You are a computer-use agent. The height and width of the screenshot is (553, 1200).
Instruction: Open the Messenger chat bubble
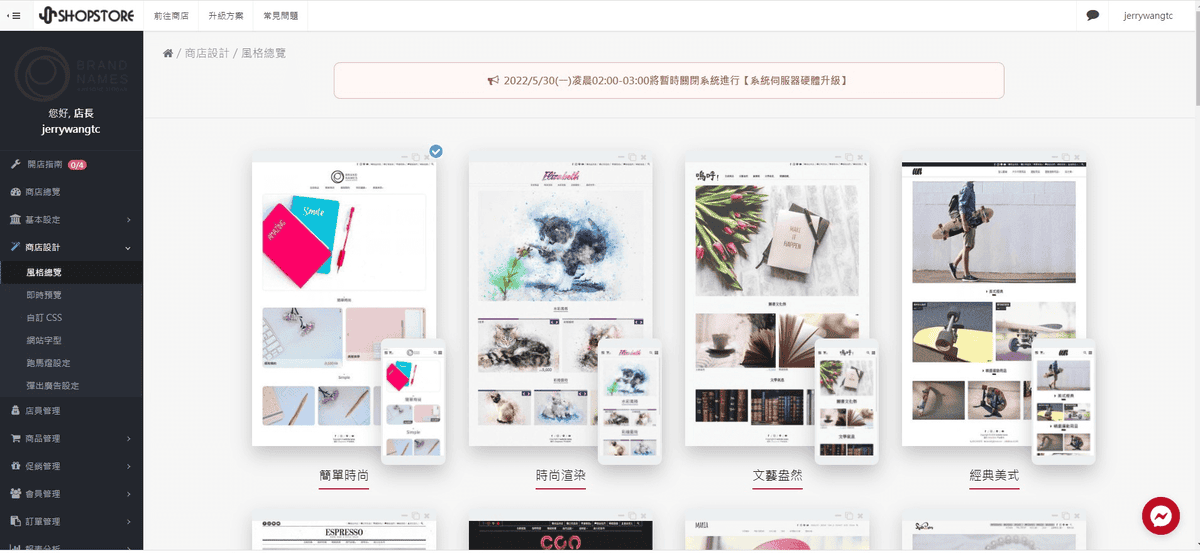(x=1161, y=516)
